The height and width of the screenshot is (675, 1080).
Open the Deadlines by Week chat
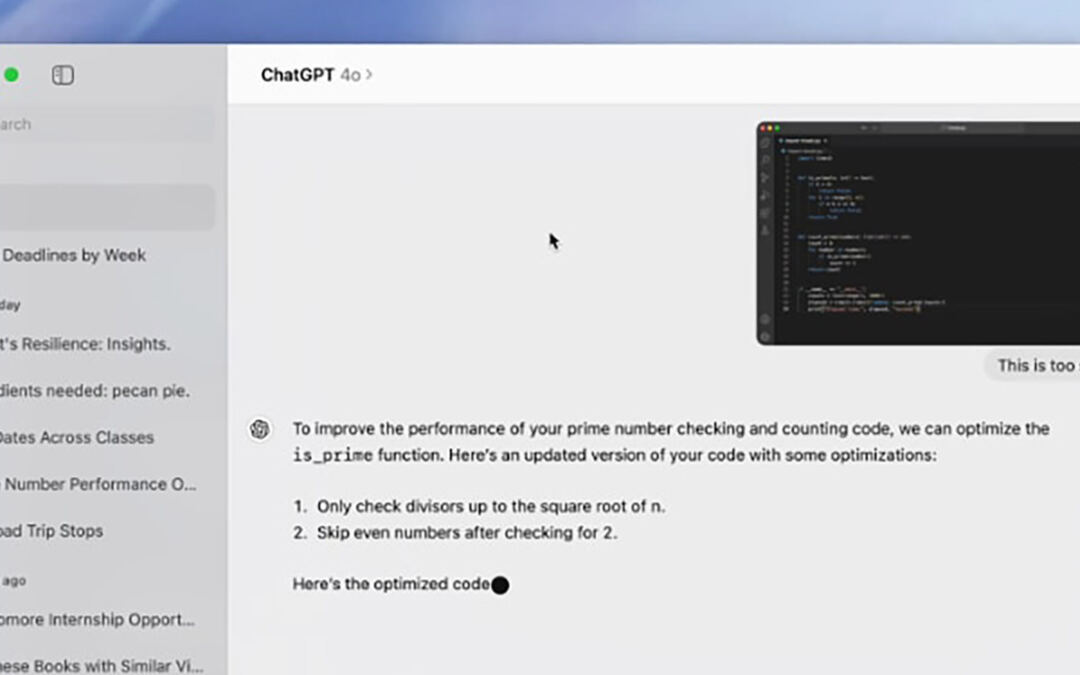pos(74,255)
